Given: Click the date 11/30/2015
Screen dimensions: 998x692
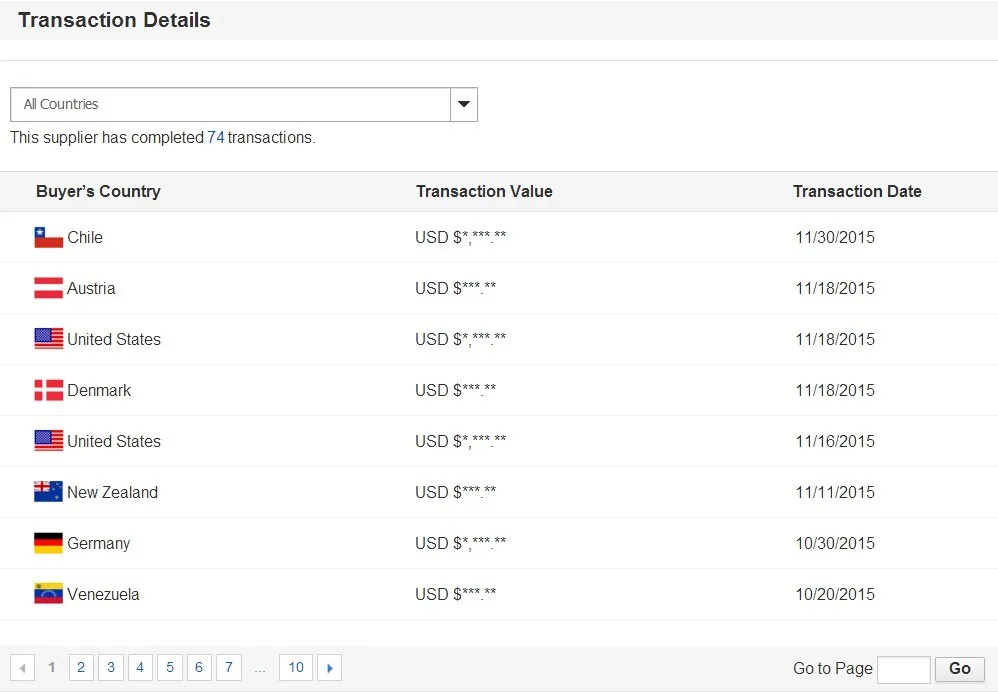Looking at the screenshot, I should (x=835, y=237).
